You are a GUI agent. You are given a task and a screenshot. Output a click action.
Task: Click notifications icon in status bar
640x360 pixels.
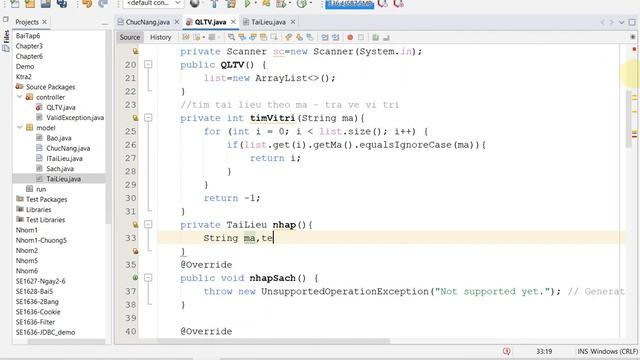coord(507,351)
